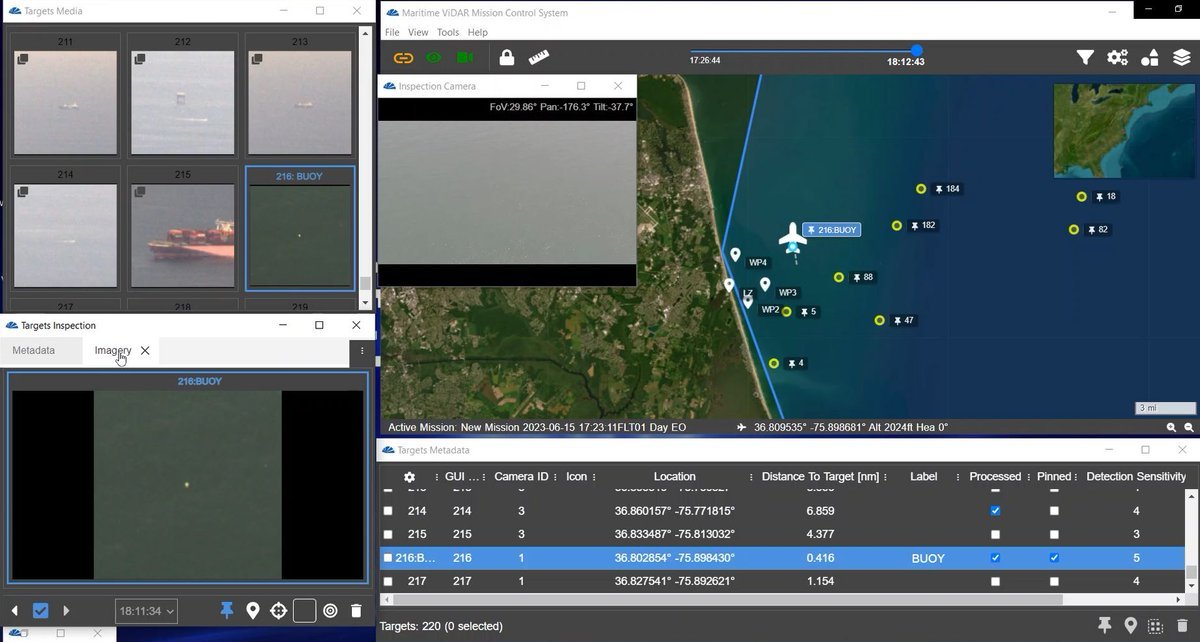
Task: Click the orange link icon in toolbar
Action: (x=403, y=58)
